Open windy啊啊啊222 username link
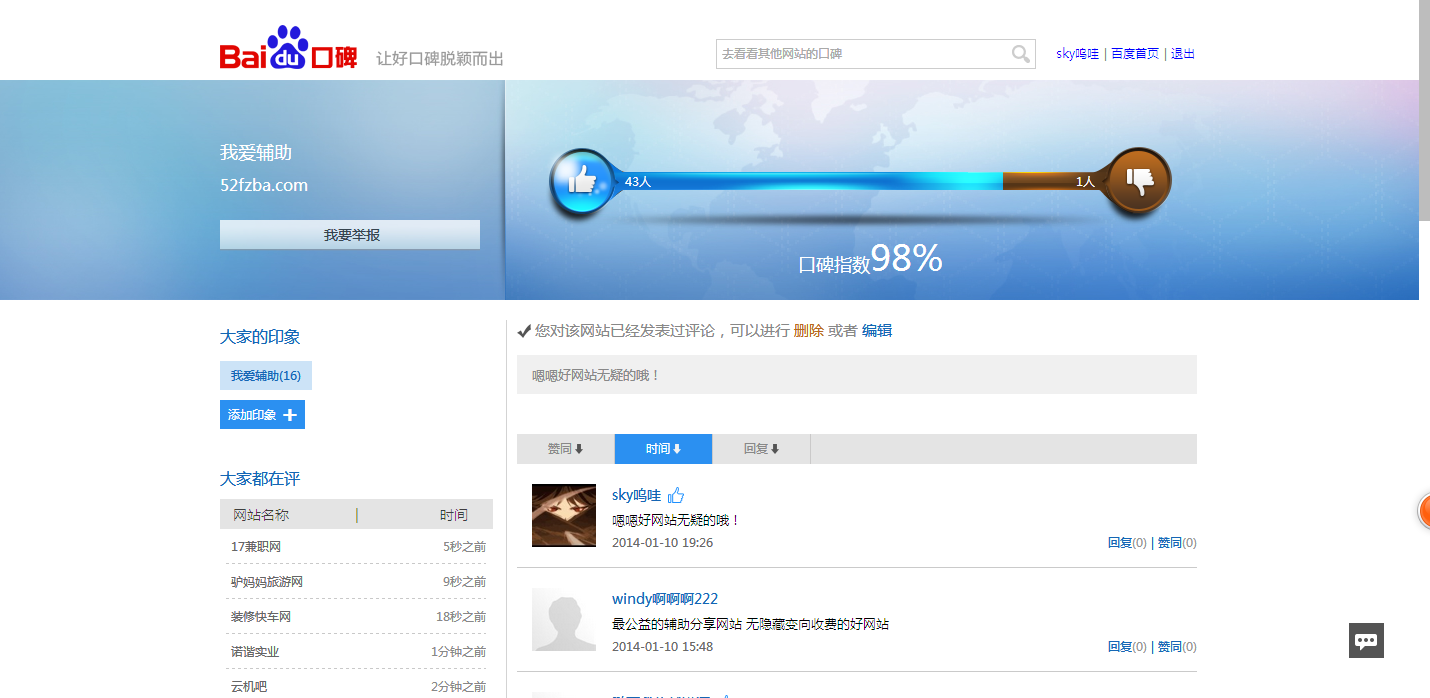 tap(665, 599)
